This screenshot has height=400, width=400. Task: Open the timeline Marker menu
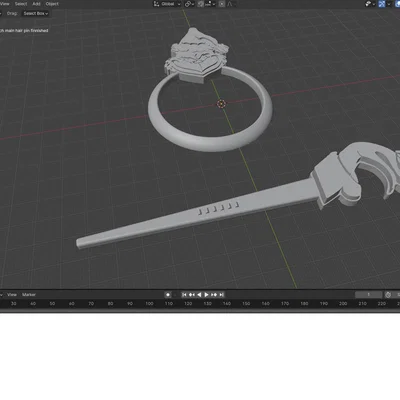[29, 295]
